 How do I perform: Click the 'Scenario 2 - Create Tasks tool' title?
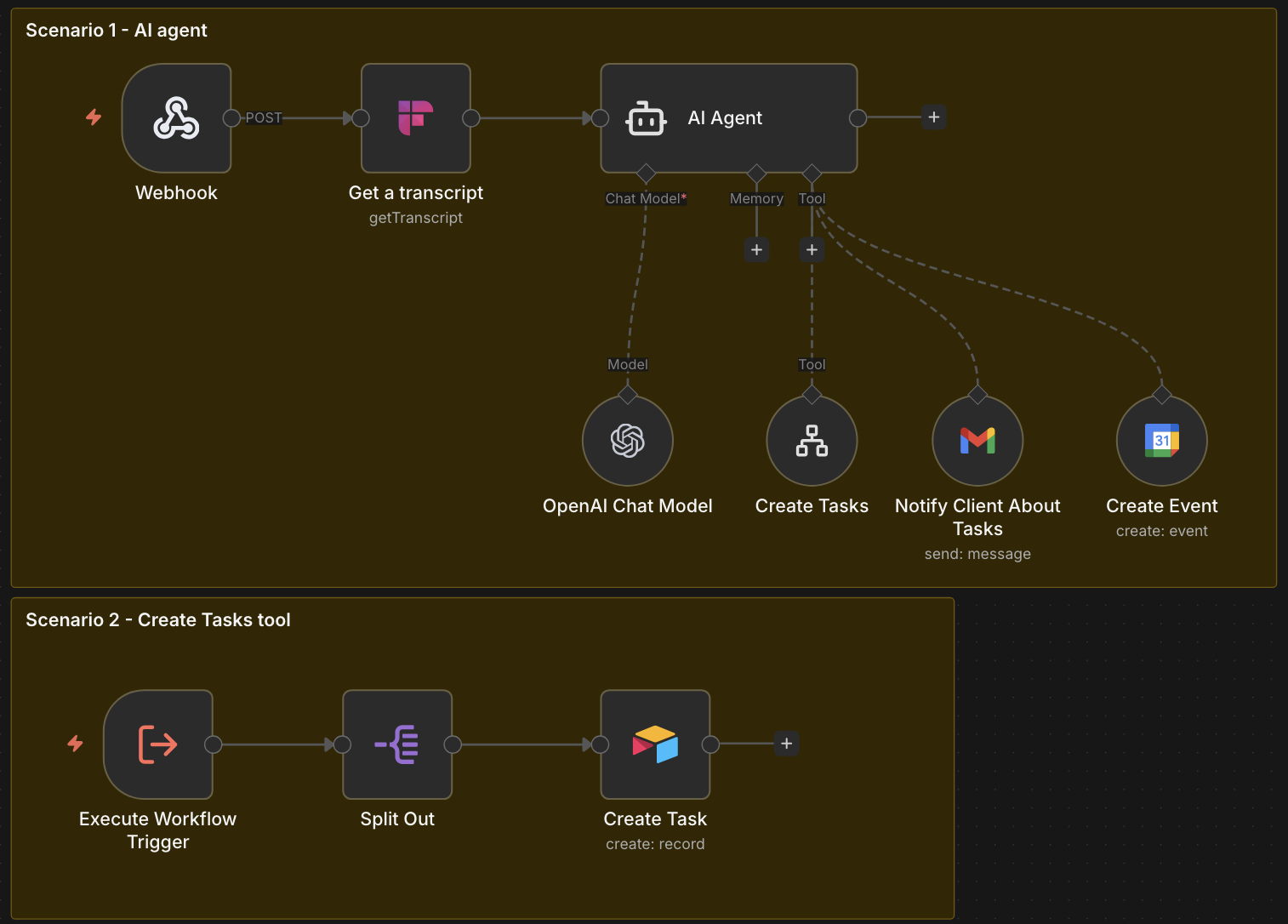158,620
